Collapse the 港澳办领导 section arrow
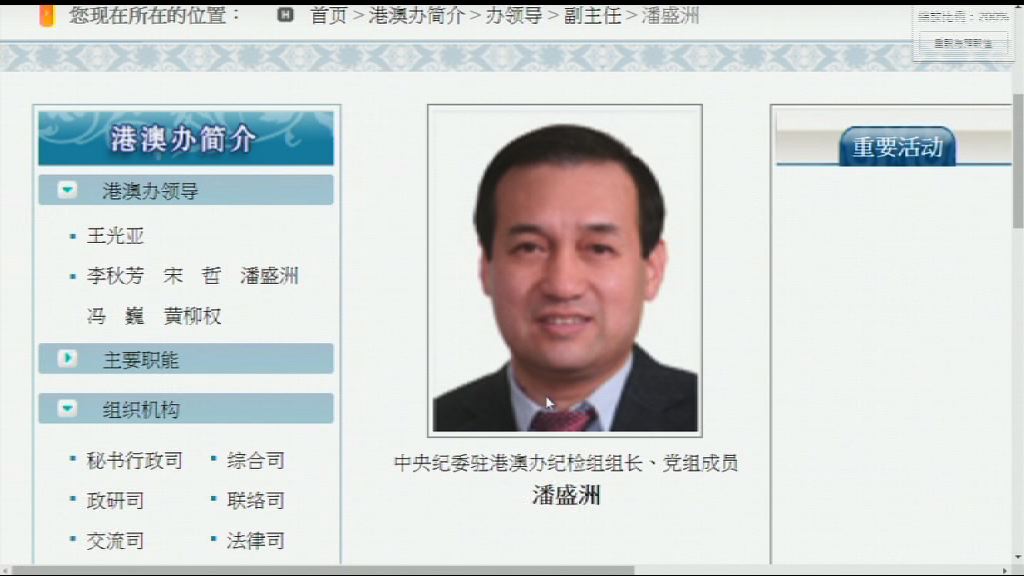1024x576 pixels. coord(66,189)
